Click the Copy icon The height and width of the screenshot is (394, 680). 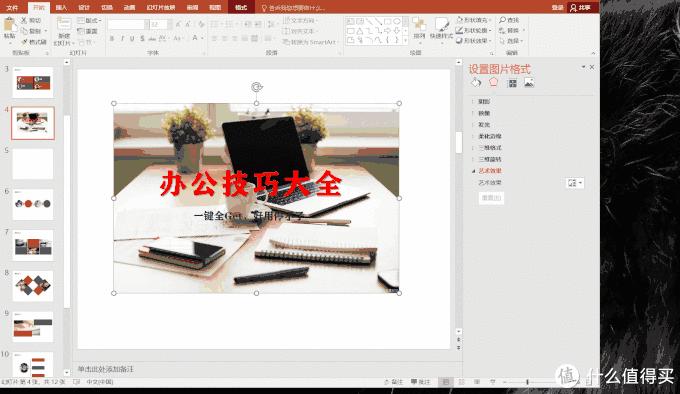click(24, 31)
